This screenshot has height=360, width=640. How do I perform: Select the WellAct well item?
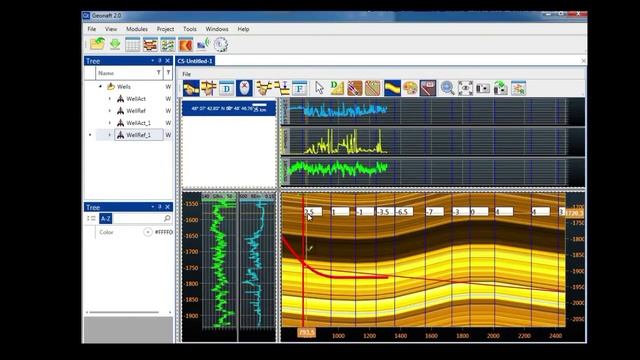(x=136, y=99)
